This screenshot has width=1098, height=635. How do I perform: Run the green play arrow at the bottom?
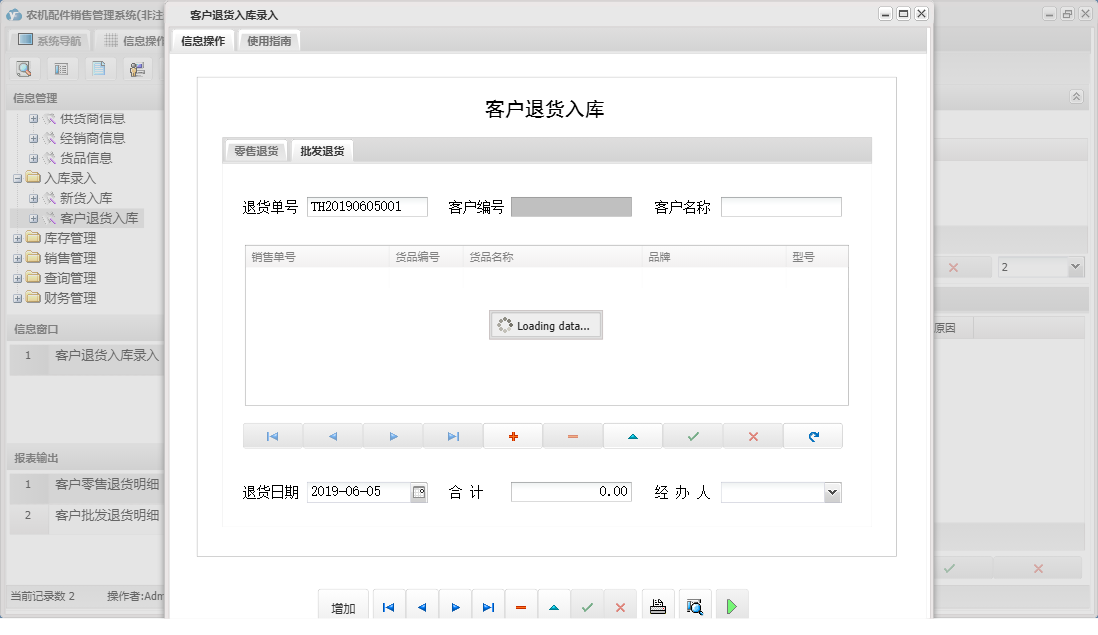click(732, 604)
